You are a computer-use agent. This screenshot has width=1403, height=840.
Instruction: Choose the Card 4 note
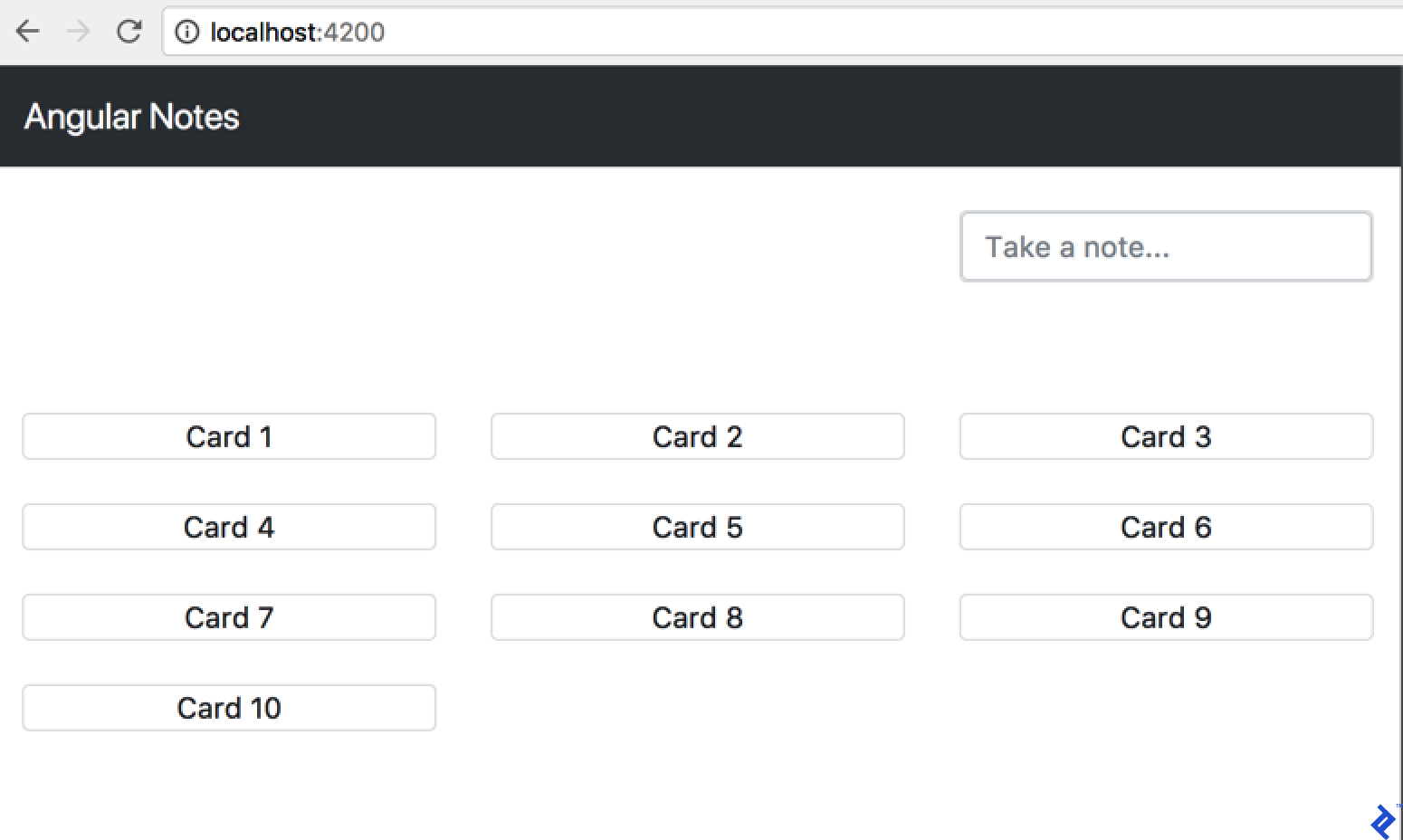[229, 528]
